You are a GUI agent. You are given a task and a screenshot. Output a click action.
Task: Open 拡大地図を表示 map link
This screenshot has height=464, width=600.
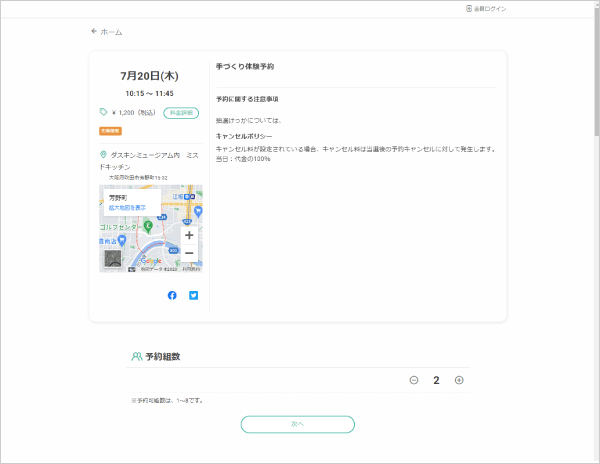click(x=127, y=208)
